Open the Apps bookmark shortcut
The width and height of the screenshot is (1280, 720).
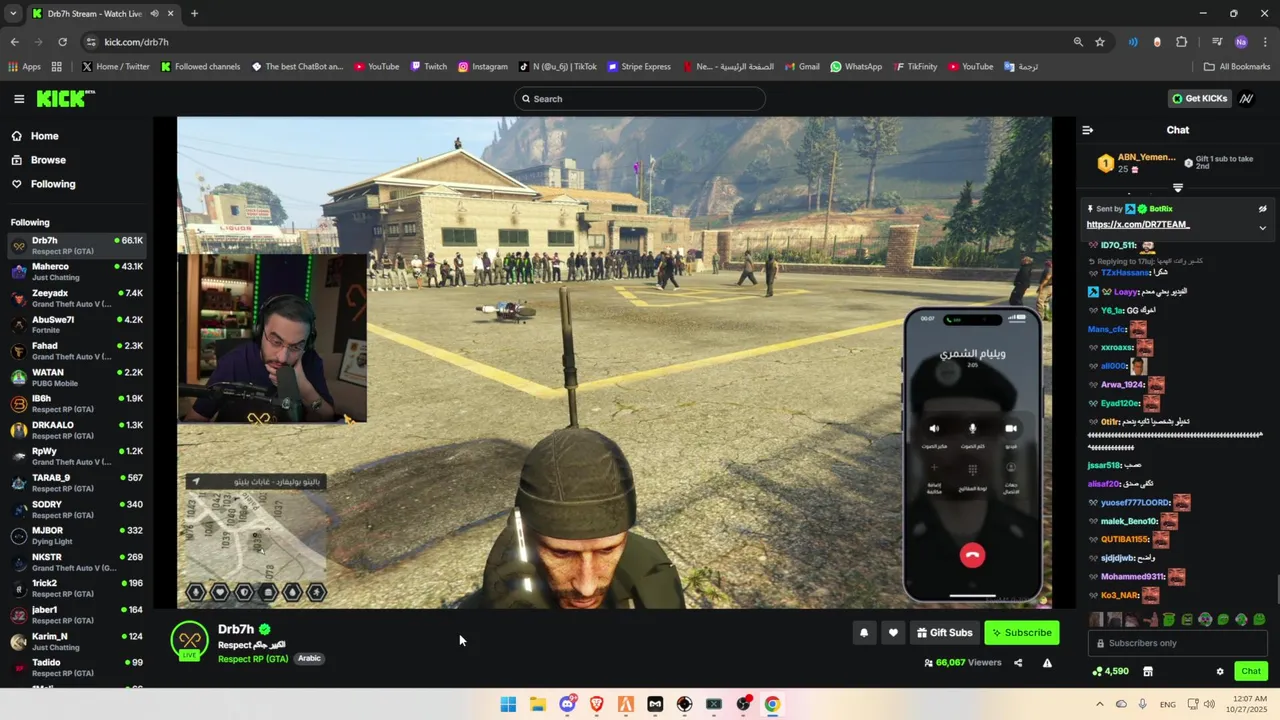pyautogui.click(x=24, y=67)
